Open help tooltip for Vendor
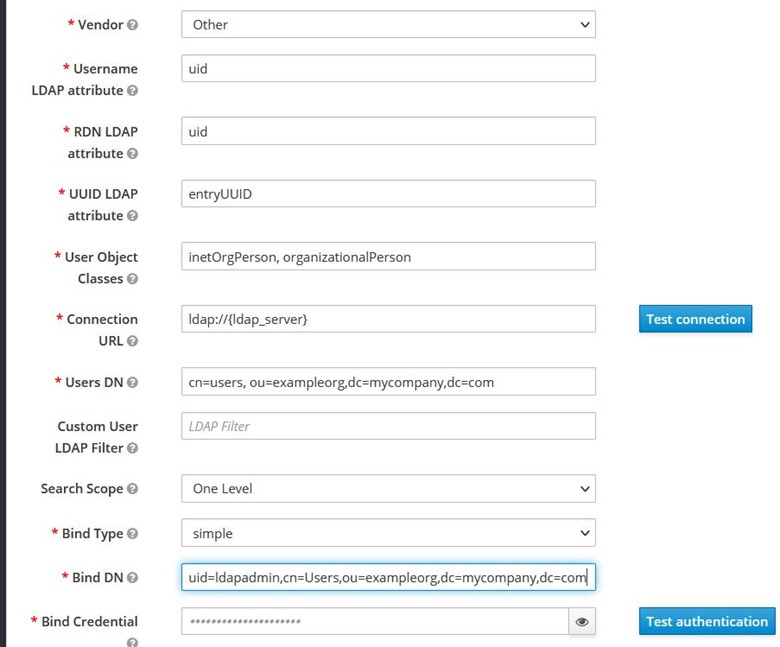 point(132,25)
